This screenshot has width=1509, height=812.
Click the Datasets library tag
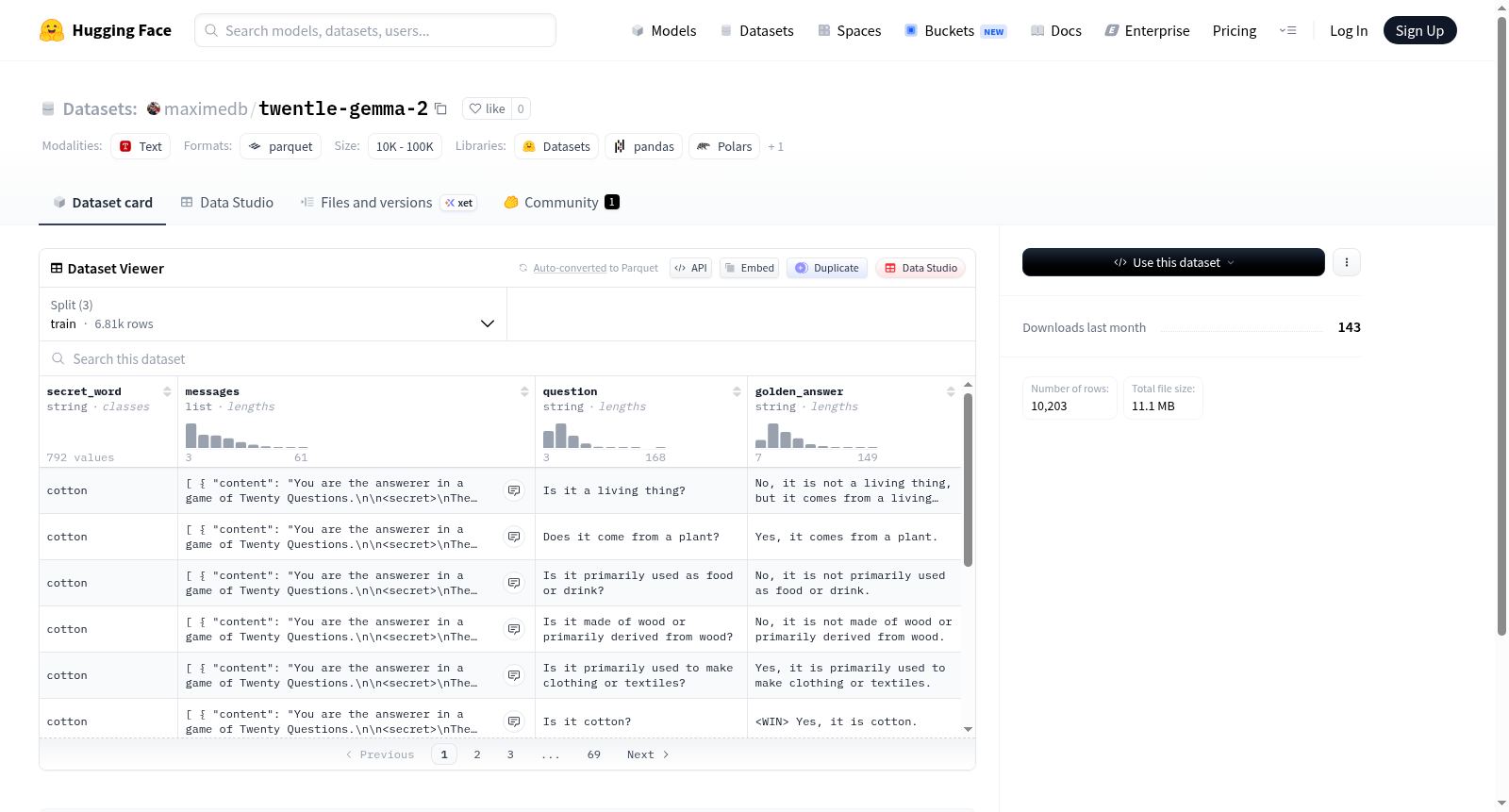[x=556, y=146]
